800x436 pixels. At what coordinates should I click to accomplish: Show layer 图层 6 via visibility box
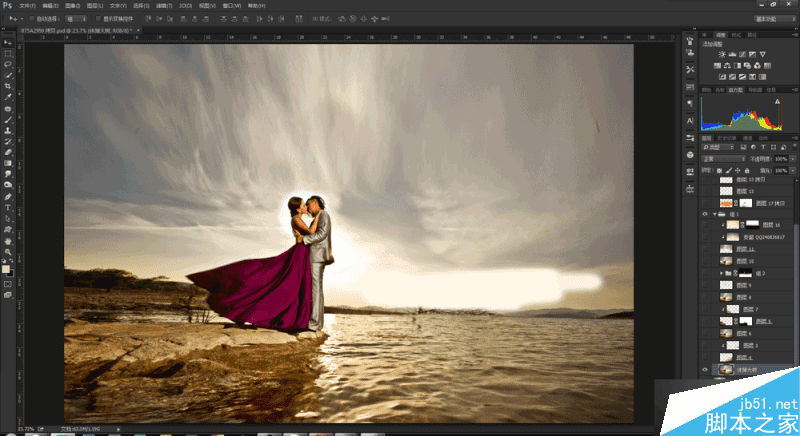[705, 333]
